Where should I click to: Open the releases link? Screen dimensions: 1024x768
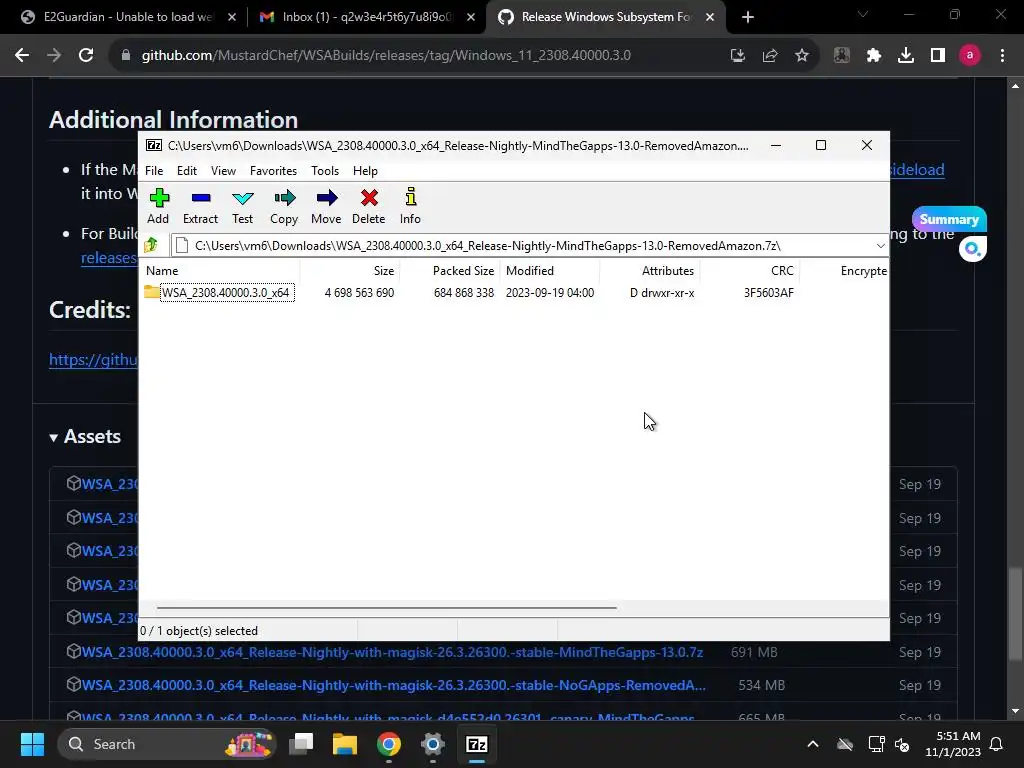[x=109, y=258]
